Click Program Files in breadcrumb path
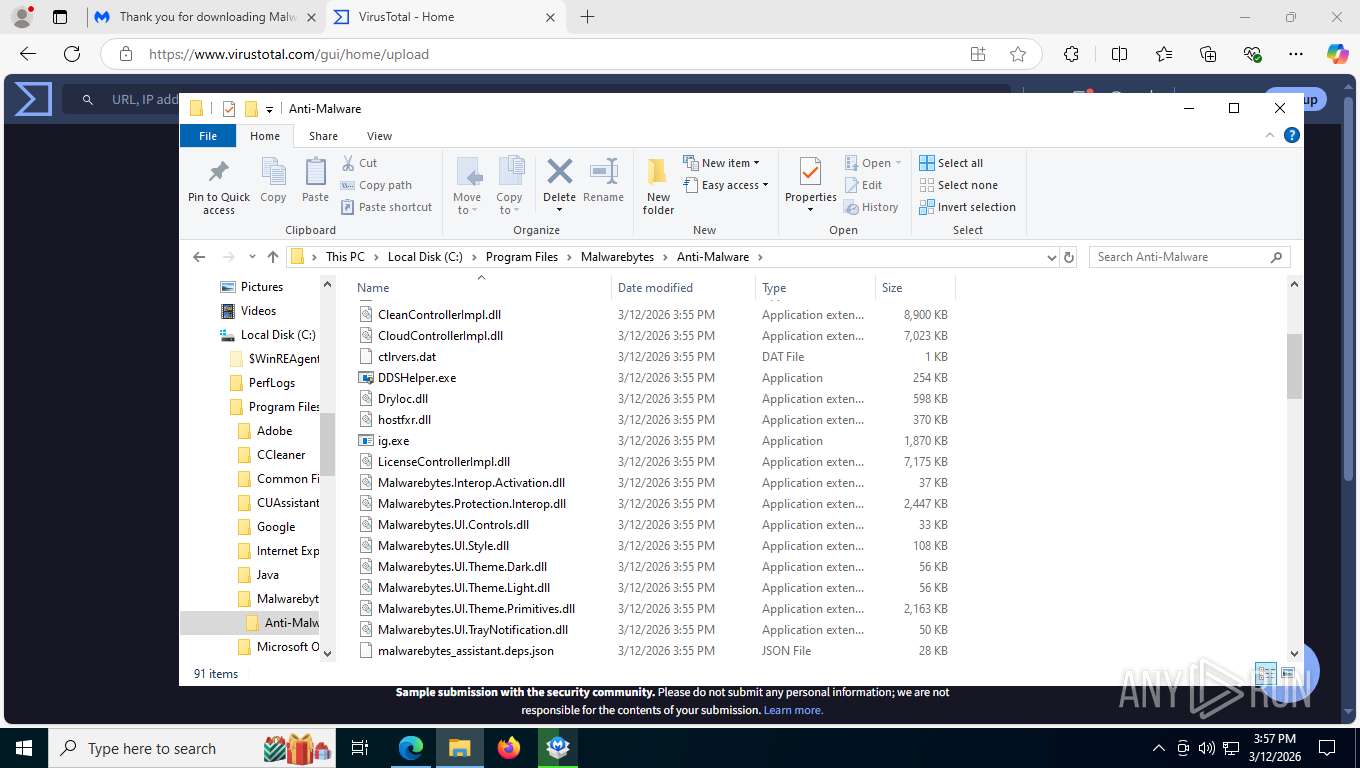1360x768 pixels. click(522, 257)
